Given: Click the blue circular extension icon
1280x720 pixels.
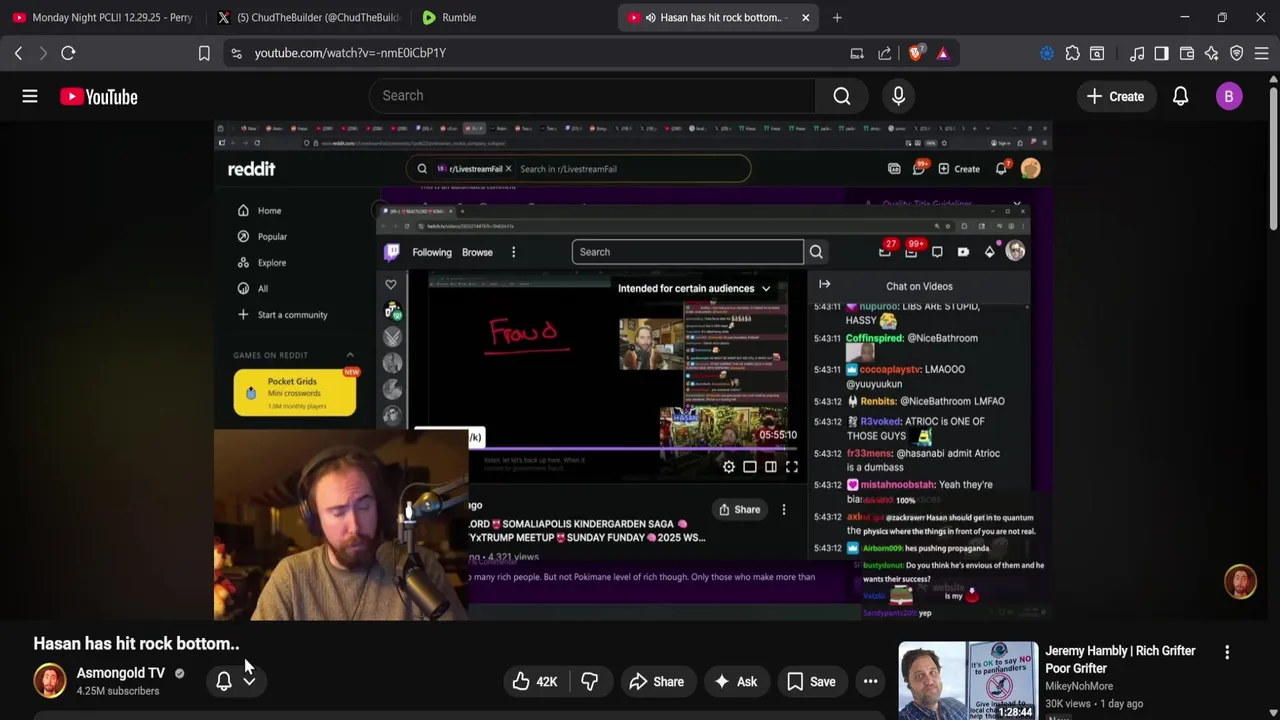Looking at the screenshot, I should point(1047,53).
